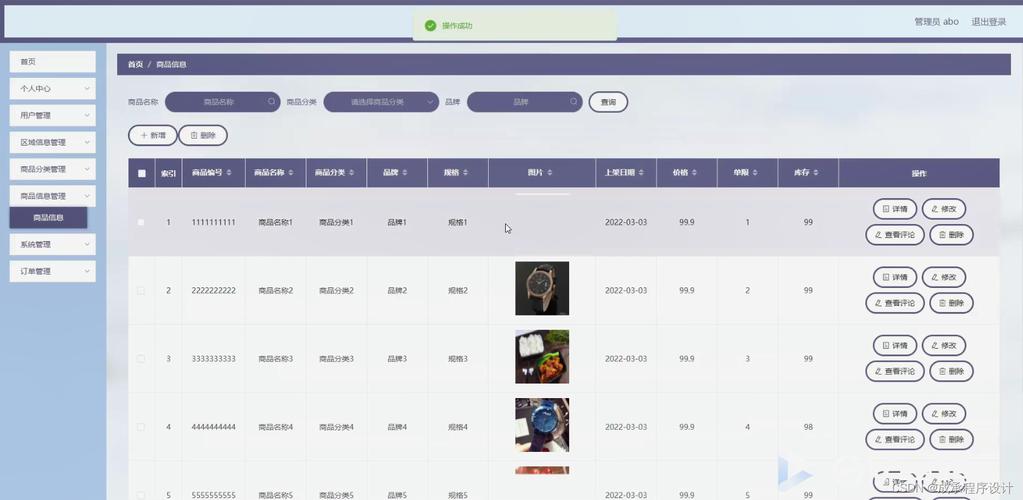The width and height of the screenshot is (1023, 500).
Task: Check the checkbox for row 2
Action: [x=141, y=291]
